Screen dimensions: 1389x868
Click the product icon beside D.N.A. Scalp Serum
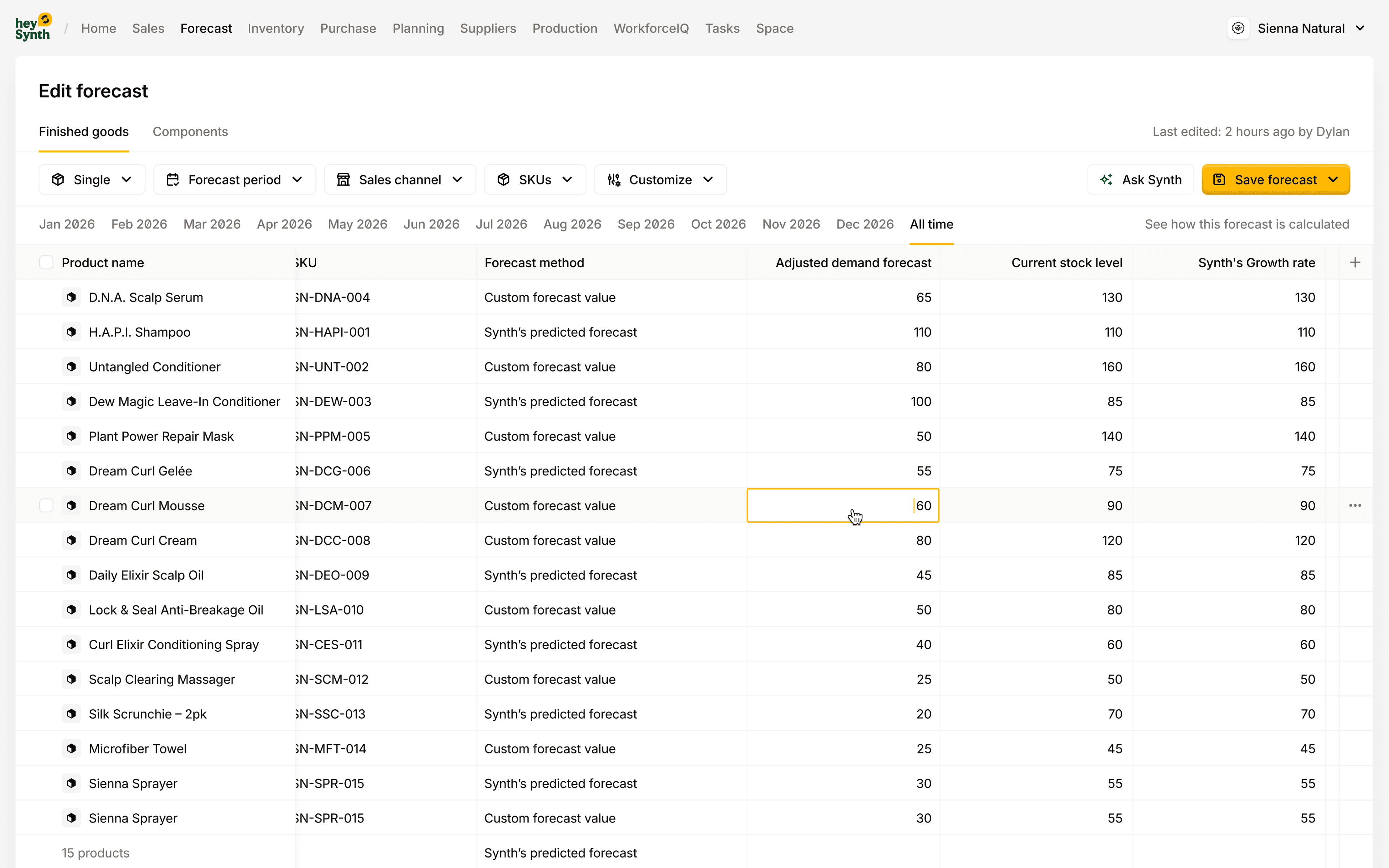coord(71,297)
